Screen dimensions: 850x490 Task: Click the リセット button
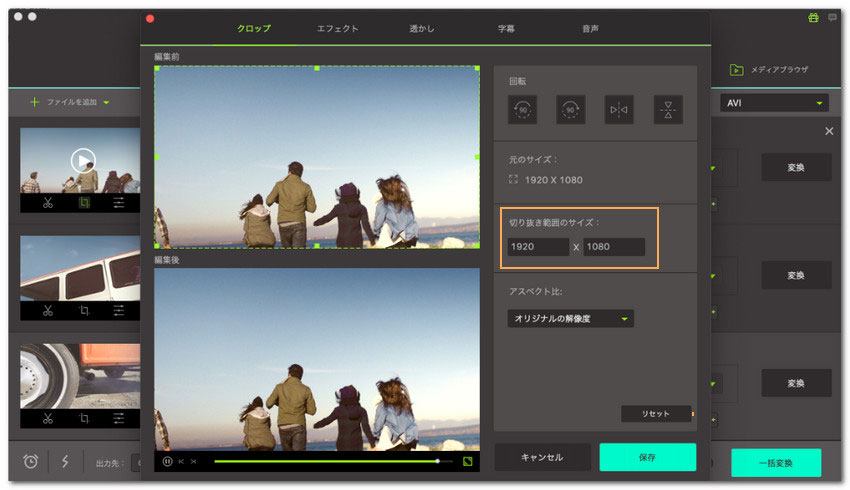tap(656, 414)
